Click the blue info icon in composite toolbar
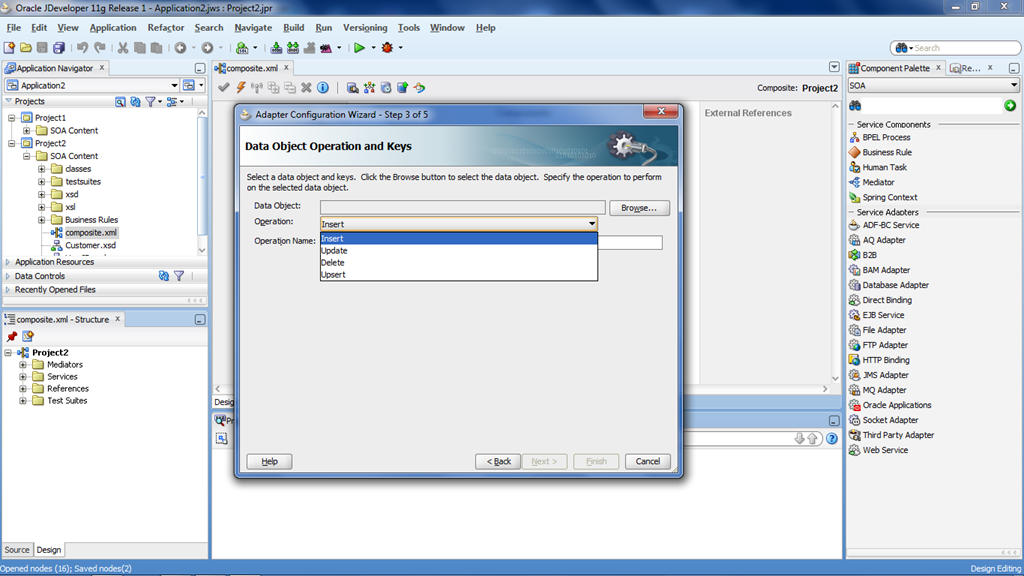 (x=323, y=88)
